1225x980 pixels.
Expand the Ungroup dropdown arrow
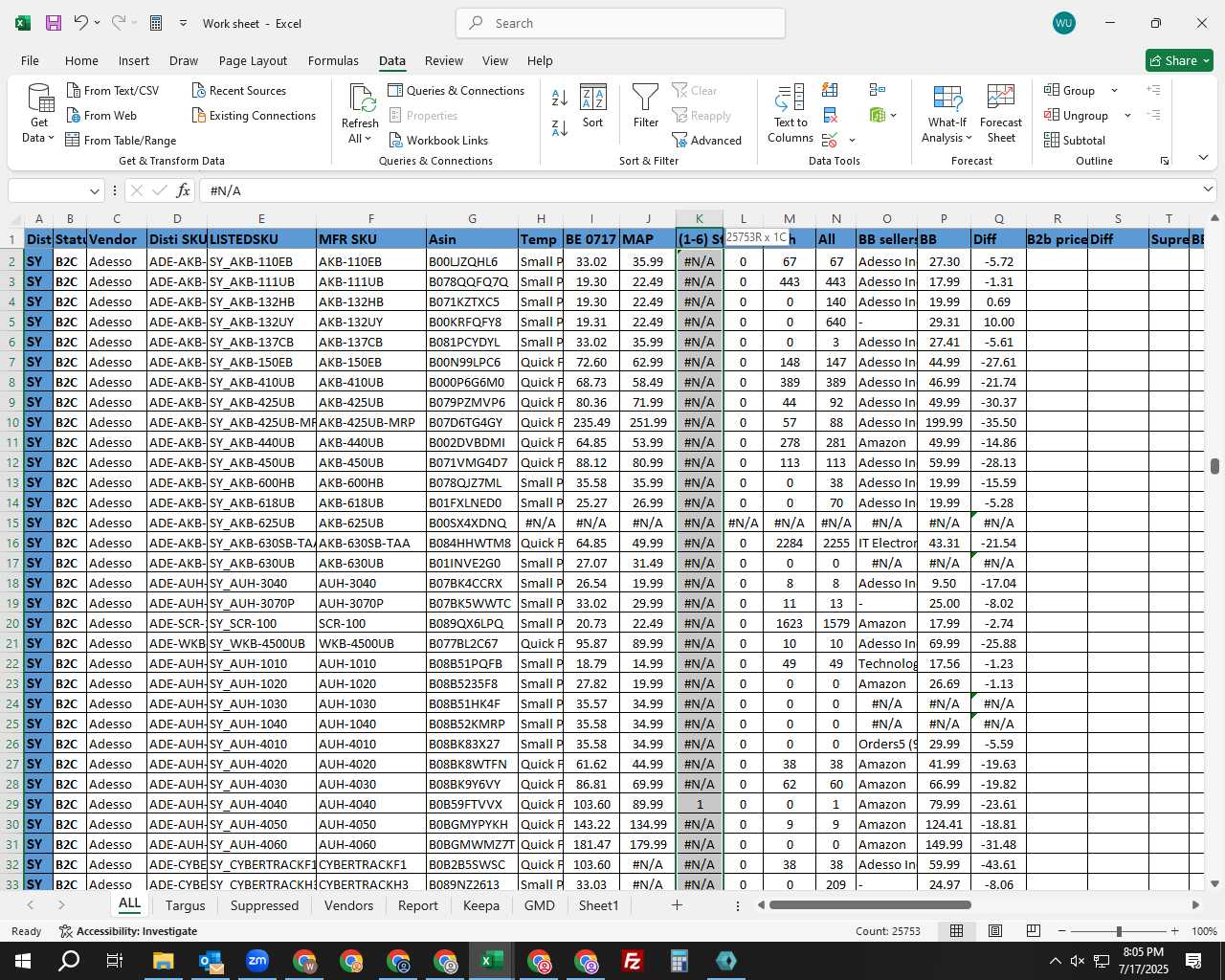[x=1127, y=115]
